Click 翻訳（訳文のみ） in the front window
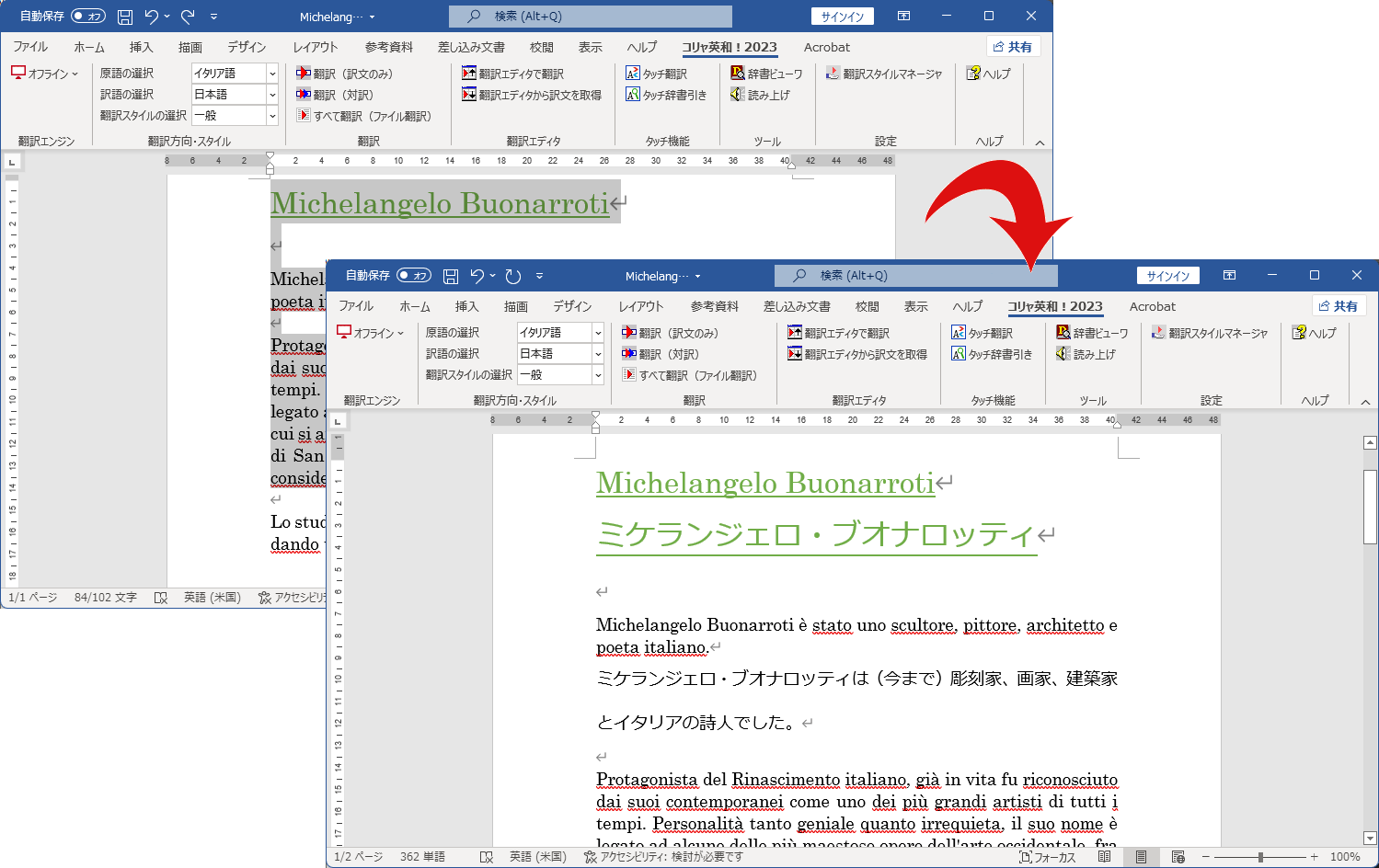 (670, 333)
